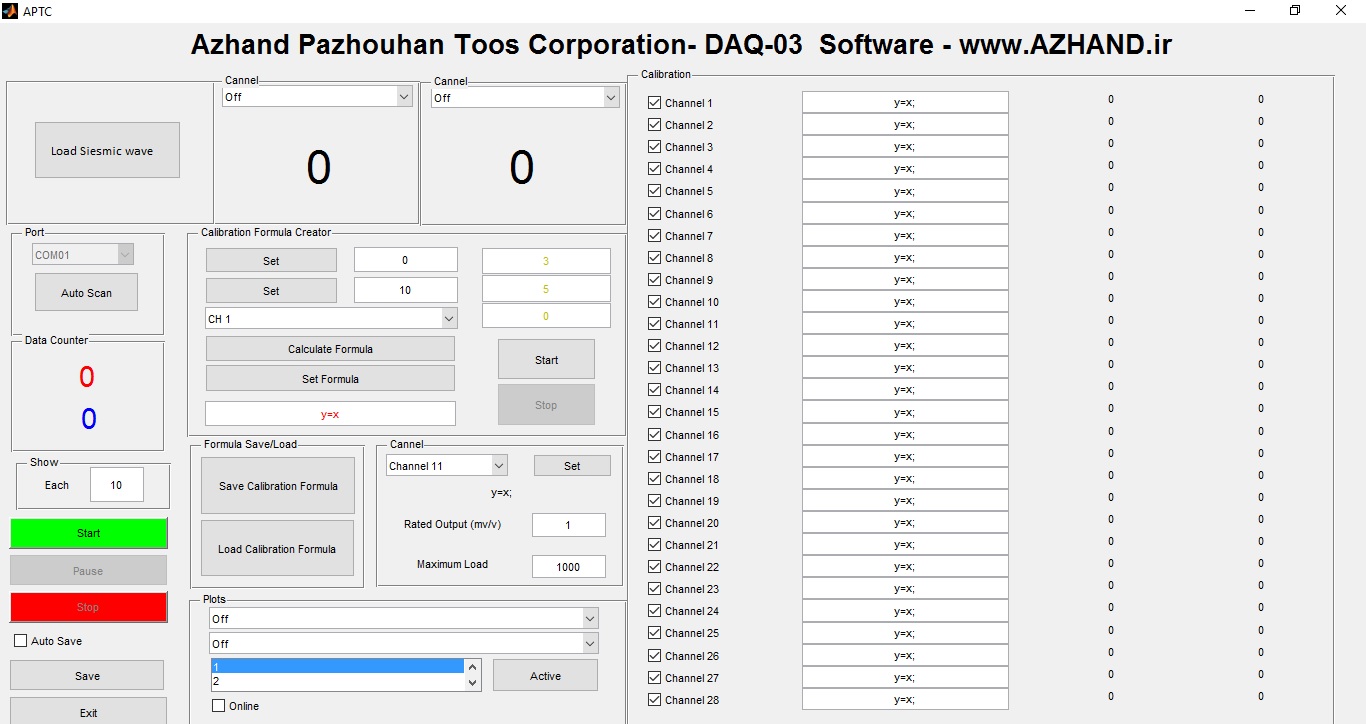1366x724 pixels.
Task: Uncheck the Channel 8 checkbox
Action: (x=654, y=257)
